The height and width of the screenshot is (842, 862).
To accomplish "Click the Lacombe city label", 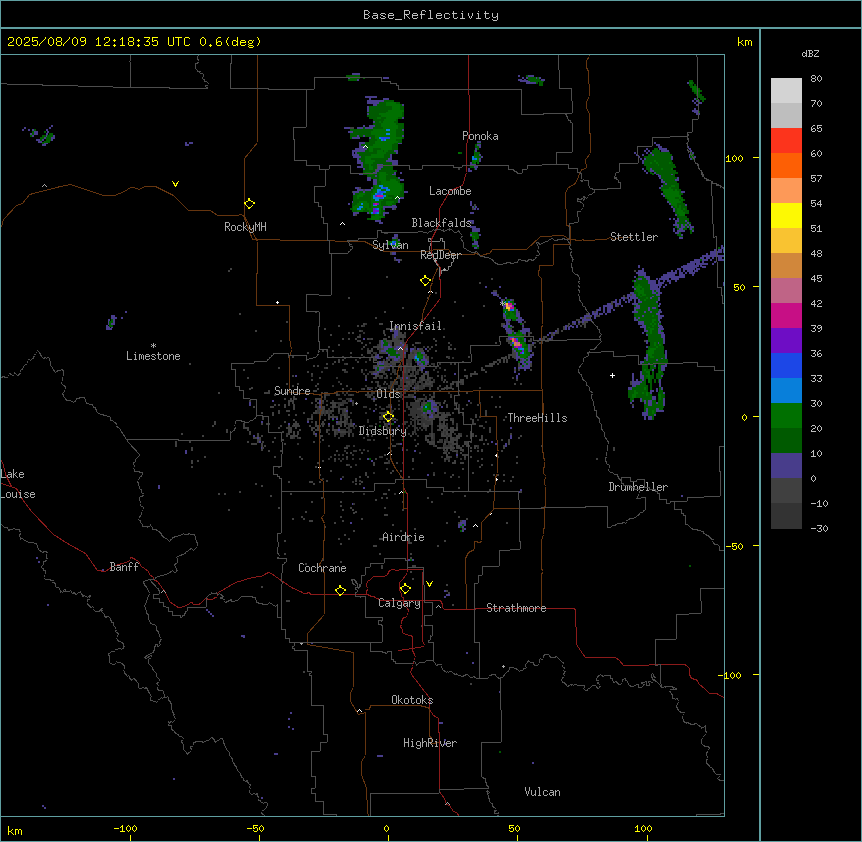I will (x=450, y=191).
